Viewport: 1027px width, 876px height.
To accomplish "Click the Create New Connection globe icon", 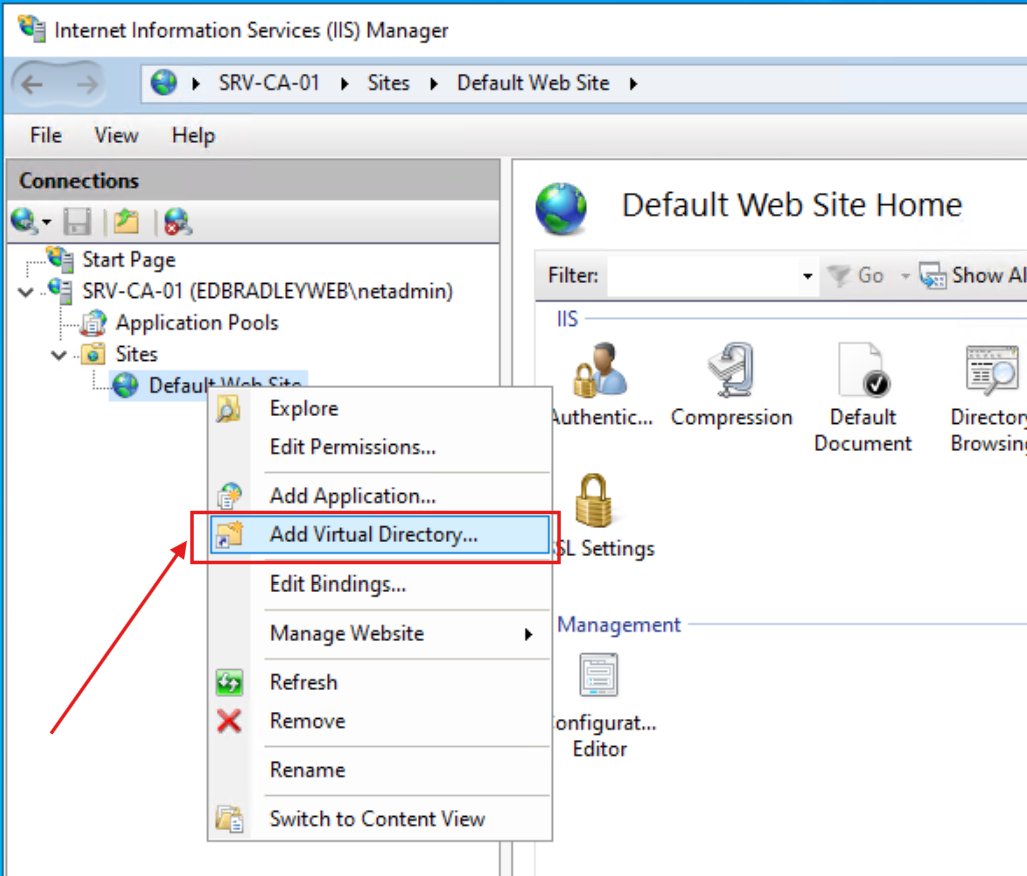I will click(23, 221).
